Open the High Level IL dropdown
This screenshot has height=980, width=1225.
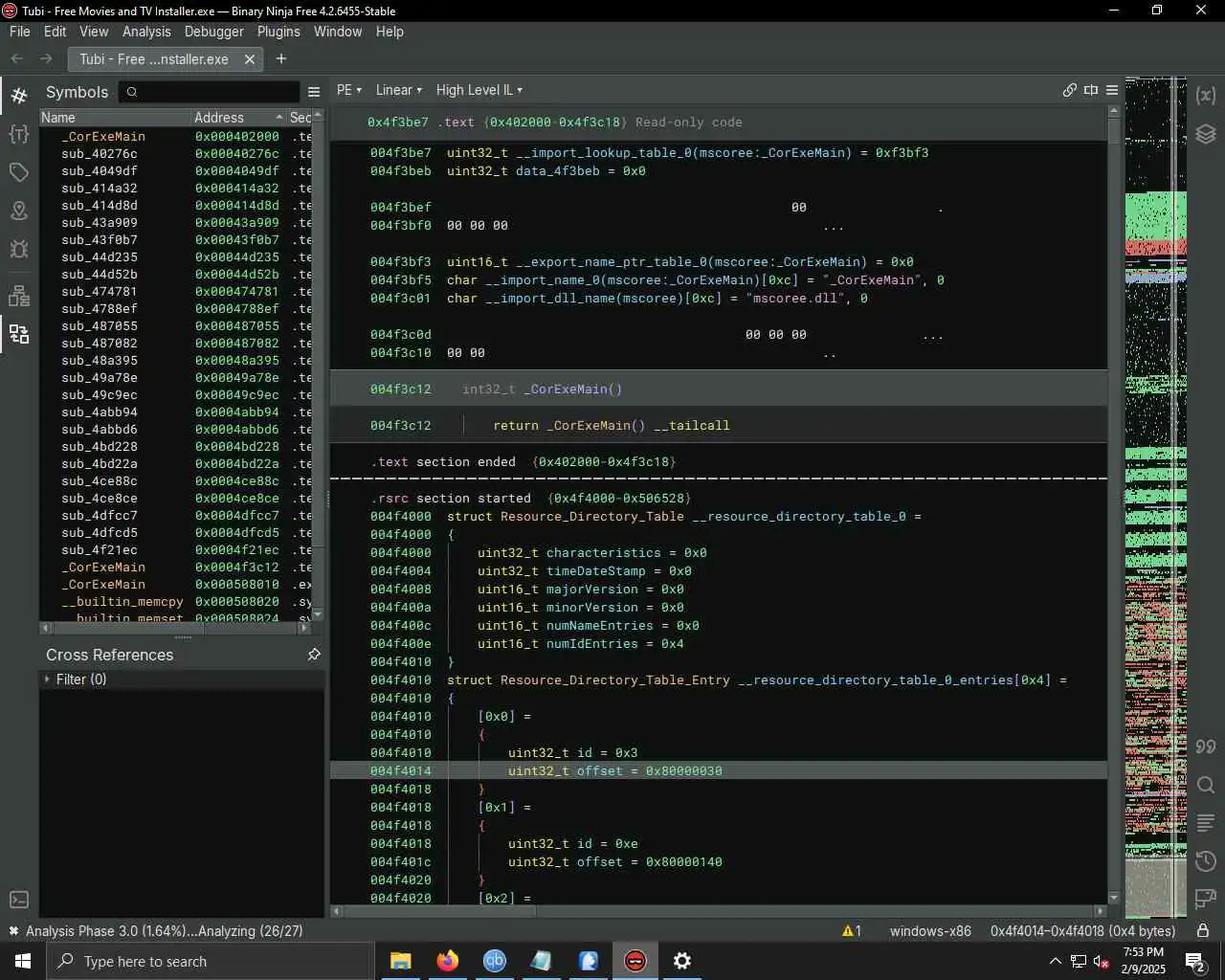click(479, 90)
